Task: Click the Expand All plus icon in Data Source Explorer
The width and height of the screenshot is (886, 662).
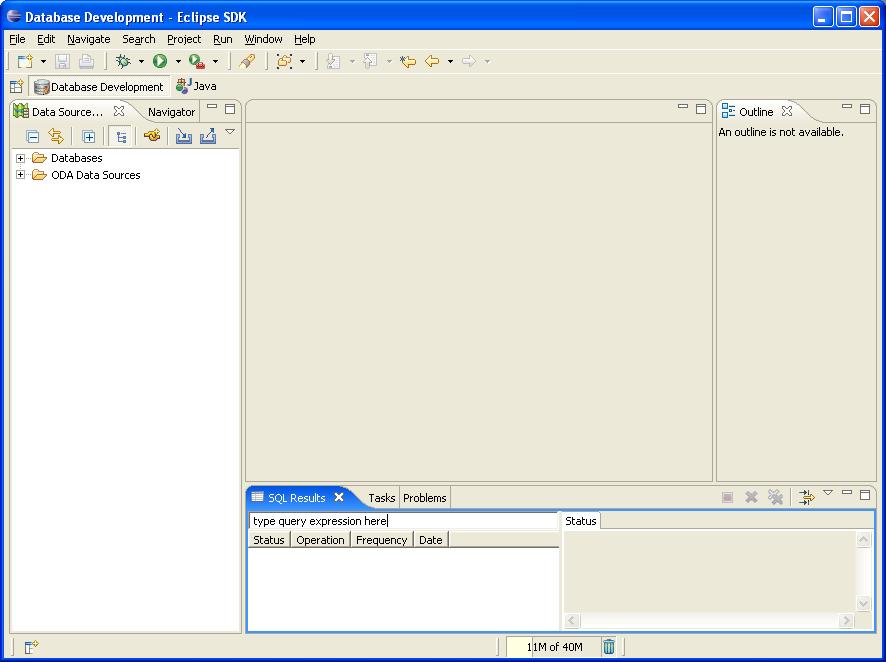Action: point(89,136)
